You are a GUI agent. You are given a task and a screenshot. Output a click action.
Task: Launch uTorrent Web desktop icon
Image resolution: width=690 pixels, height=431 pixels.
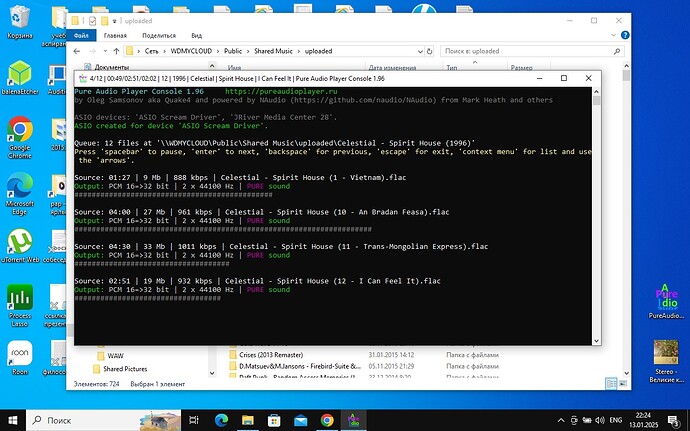(x=20, y=245)
